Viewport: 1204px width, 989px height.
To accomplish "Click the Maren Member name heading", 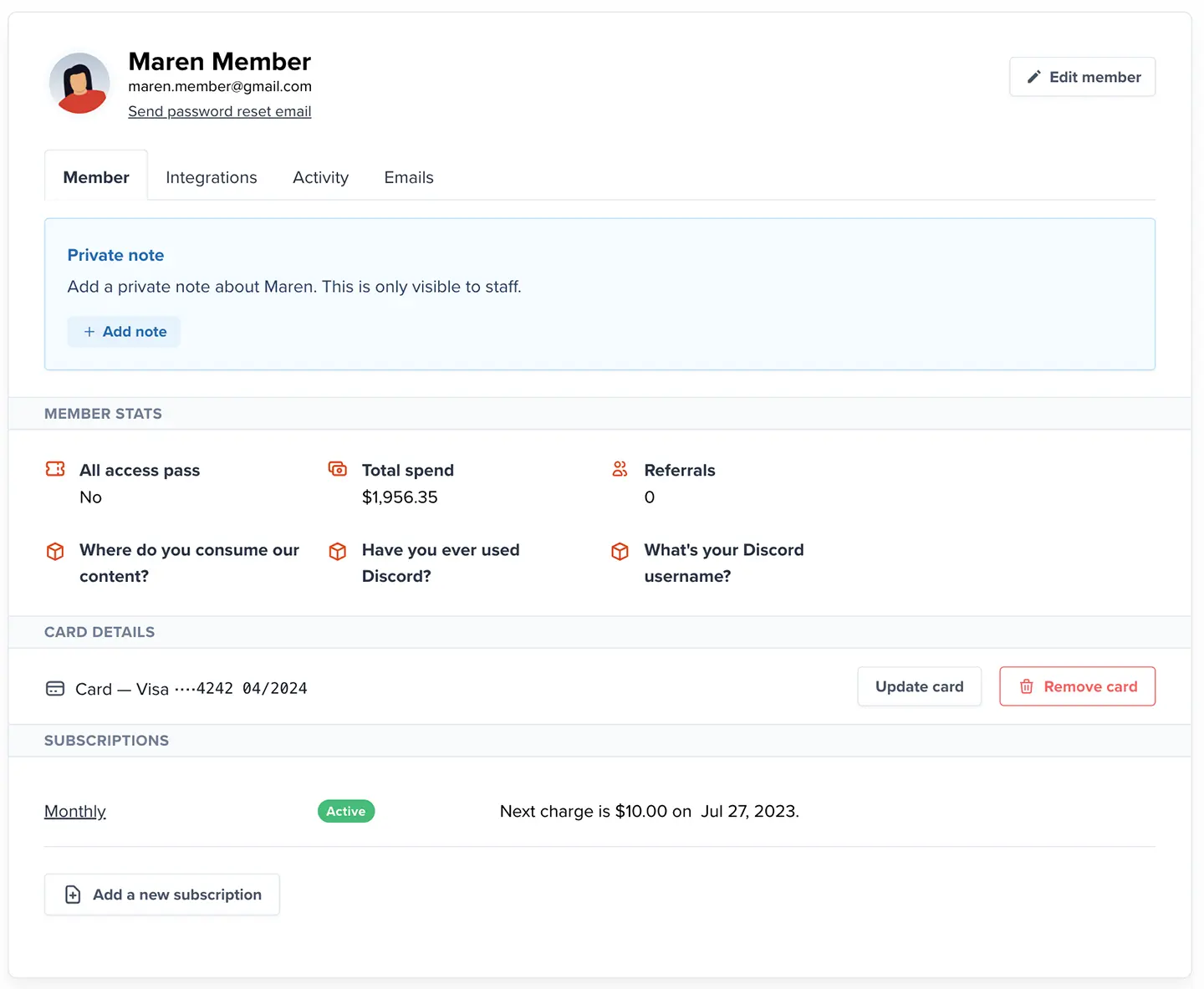I will pos(220,61).
